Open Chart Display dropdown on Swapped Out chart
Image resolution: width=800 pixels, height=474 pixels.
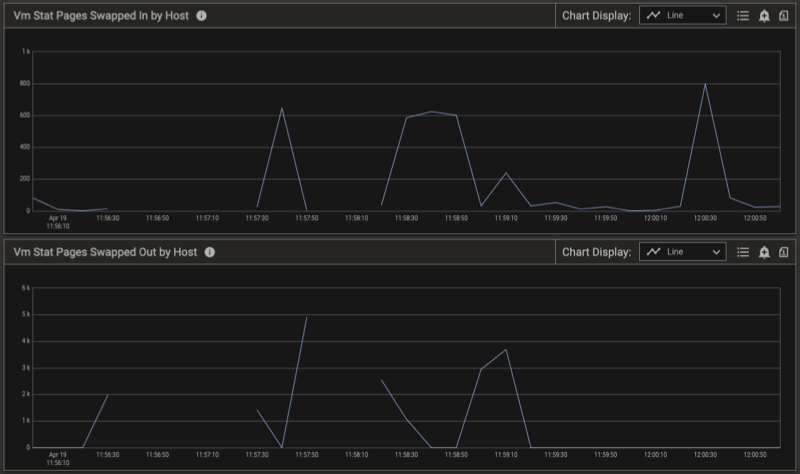coord(683,252)
